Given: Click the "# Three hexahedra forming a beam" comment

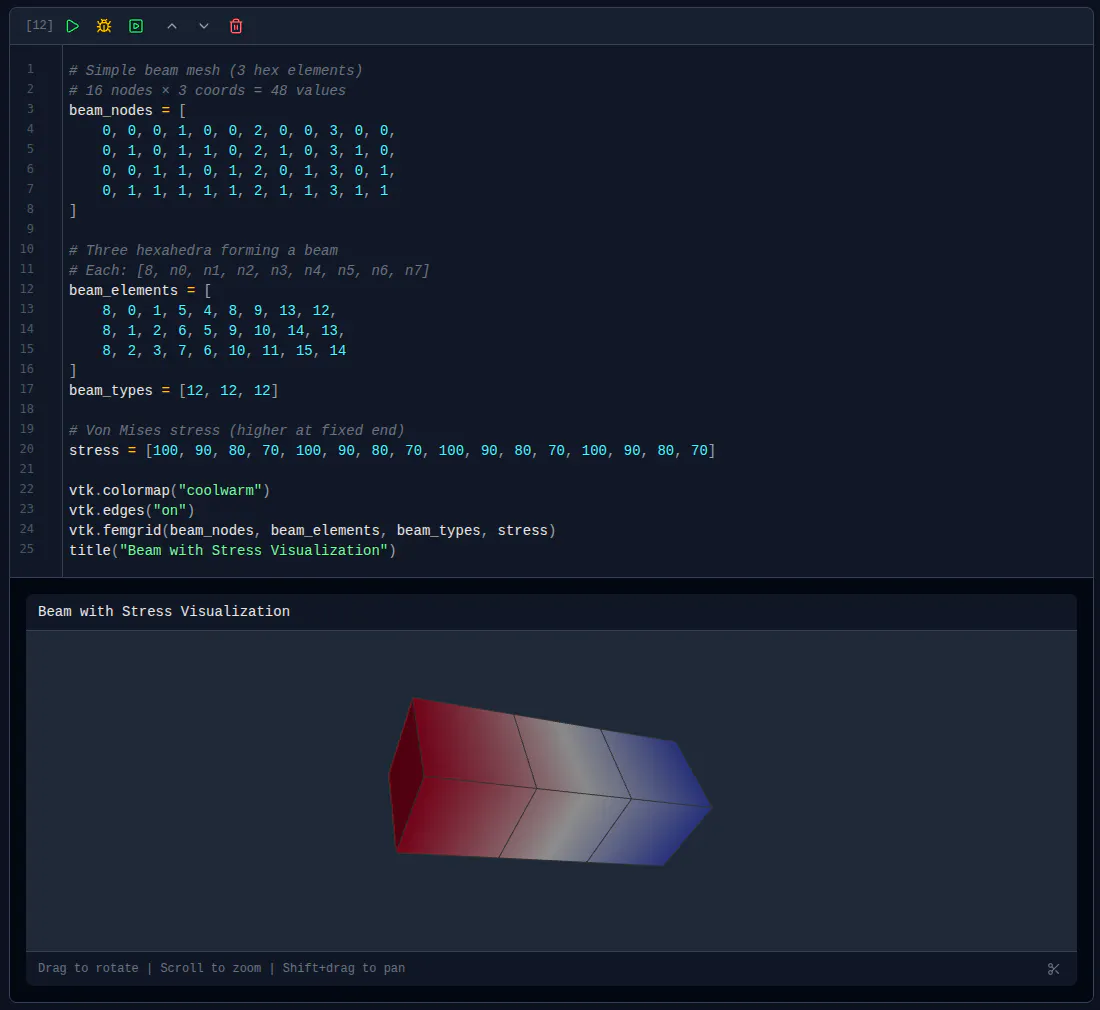Looking at the screenshot, I should [x=203, y=250].
